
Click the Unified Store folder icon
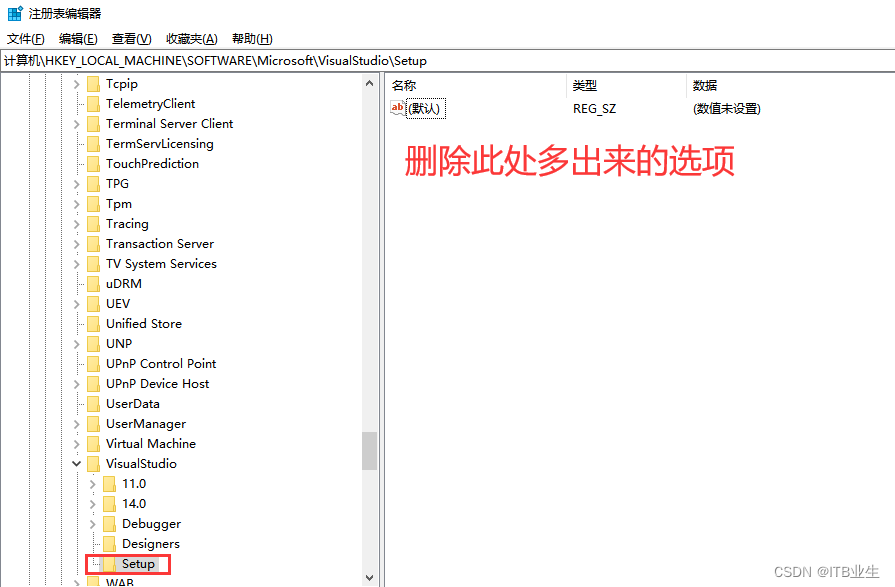[x=93, y=324]
